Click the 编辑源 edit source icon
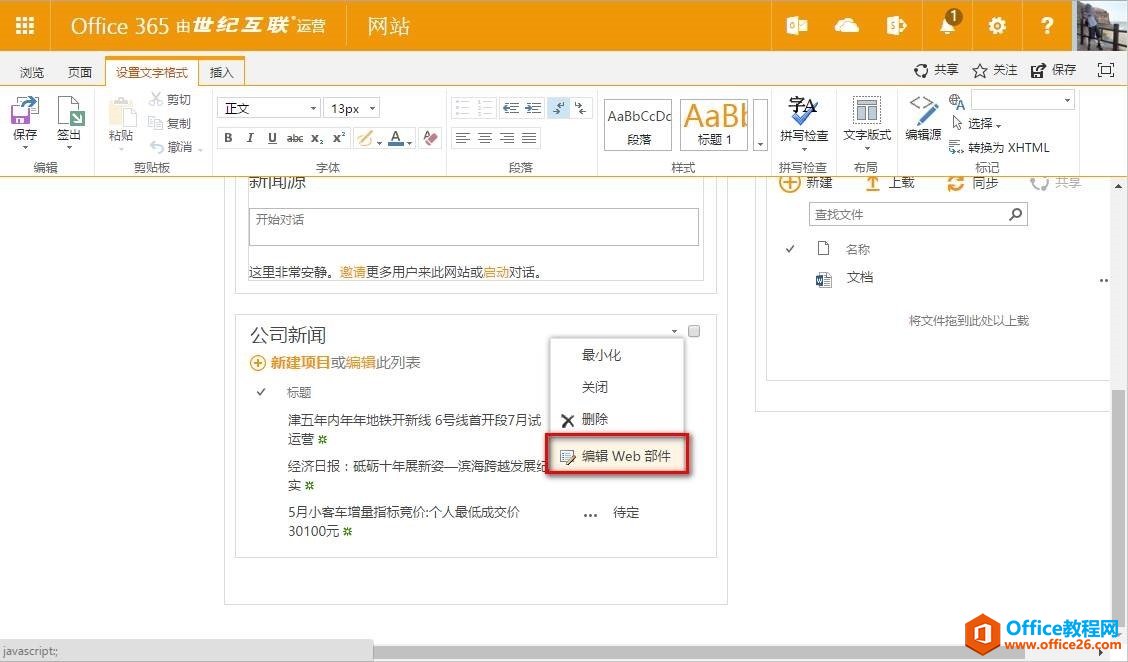This screenshot has width=1128, height=662. (x=922, y=118)
